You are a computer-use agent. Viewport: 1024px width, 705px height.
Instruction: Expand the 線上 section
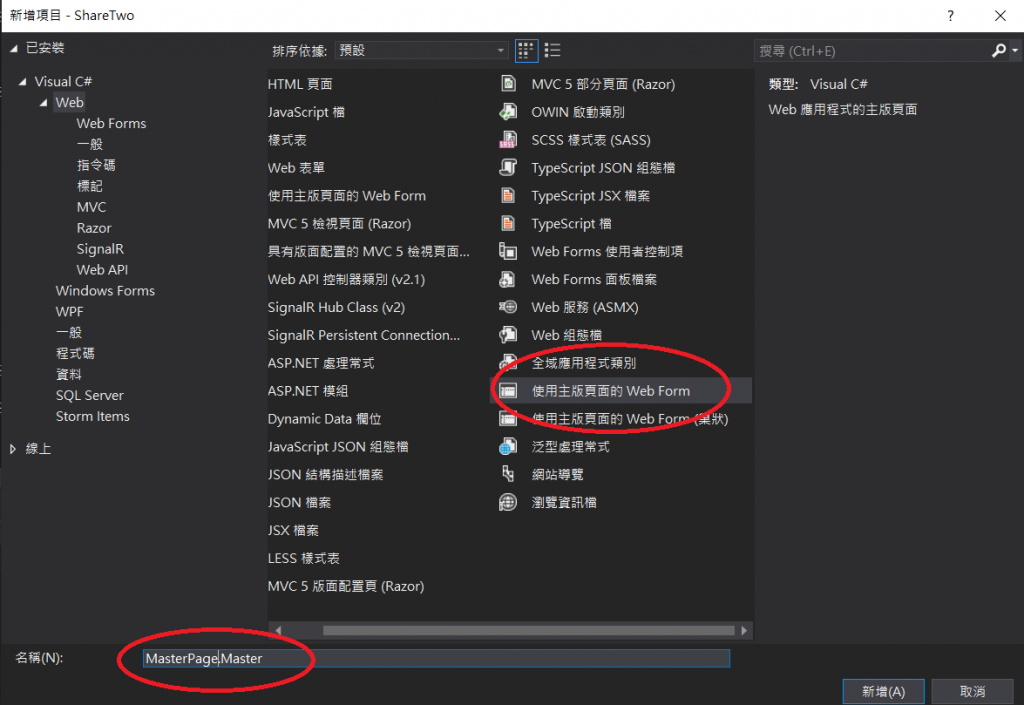(13, 448)
